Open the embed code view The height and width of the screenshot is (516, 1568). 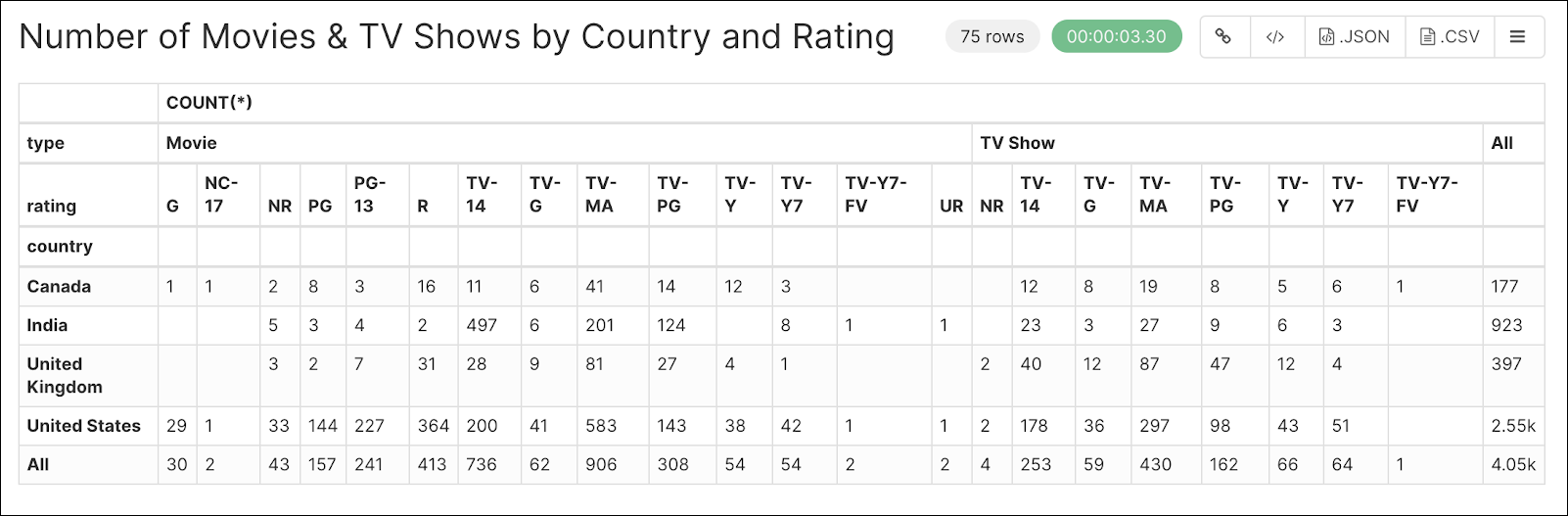pyautogui.click(x=1275, y=37)
